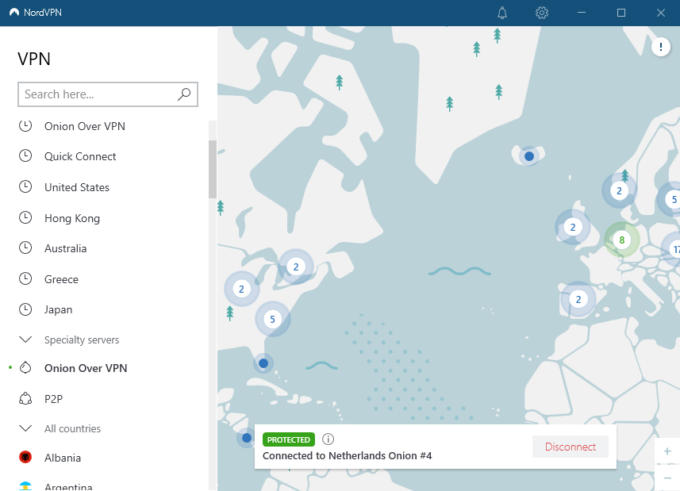Click the search magnifier icon
680x491 pixels.
pyautogui.click(x=184, y=94)
